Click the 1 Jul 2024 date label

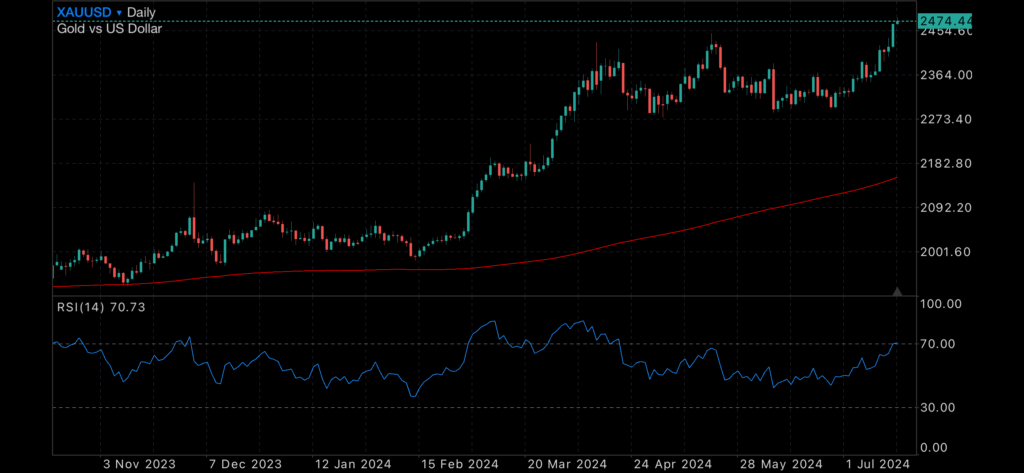(x=878, y=464)
